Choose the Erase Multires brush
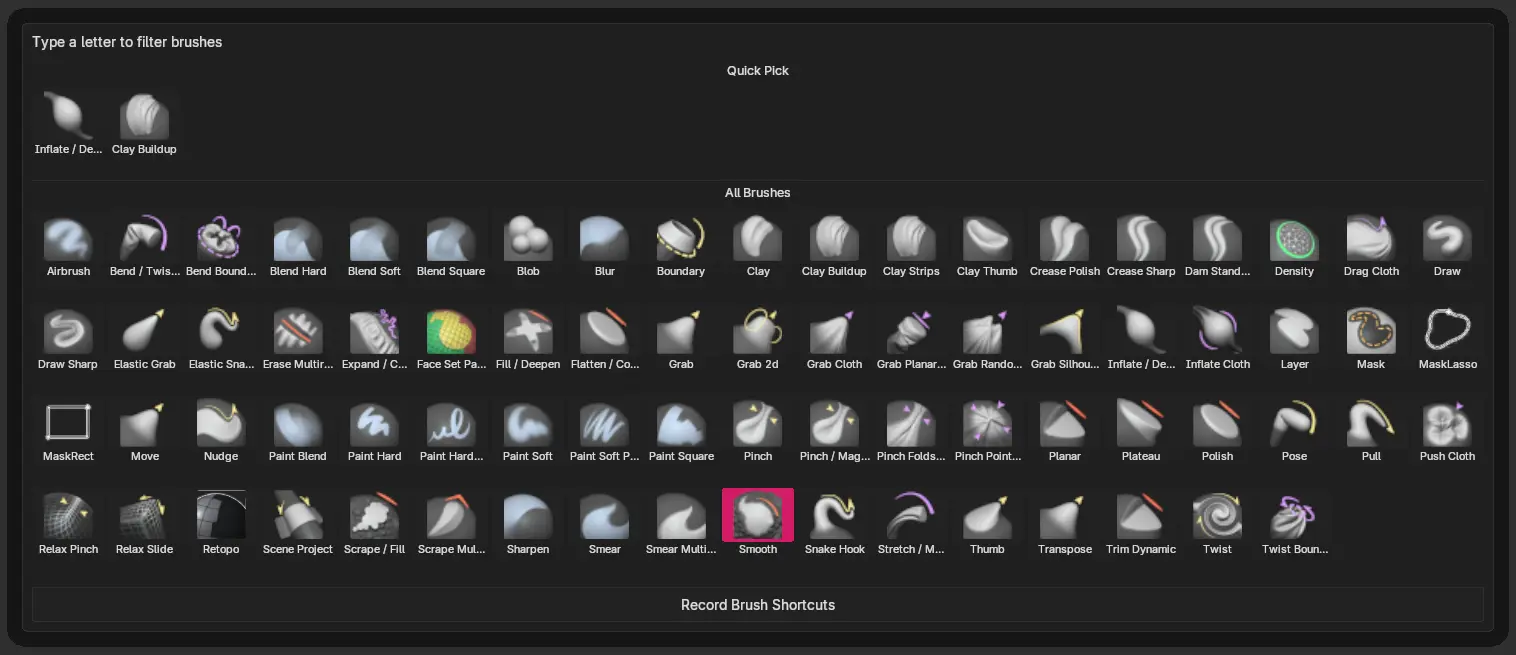Screen dimensions: 1516x655 pyautogui.click(x=298, y=339)
